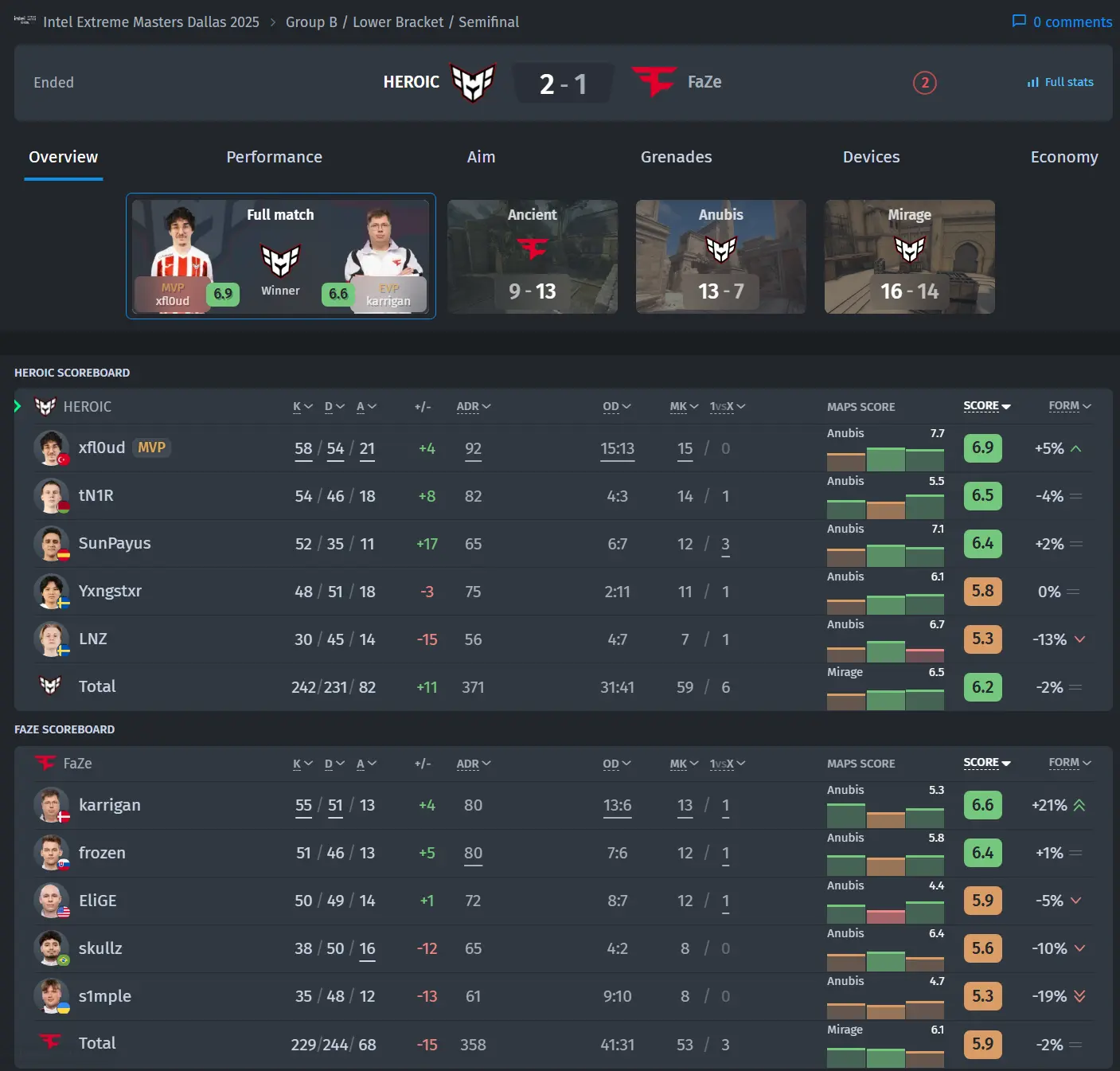Image resolution: width=1120 pixels, height=1071 pixels.
Task: Select the Ancient map card
Action: (533, 256)
